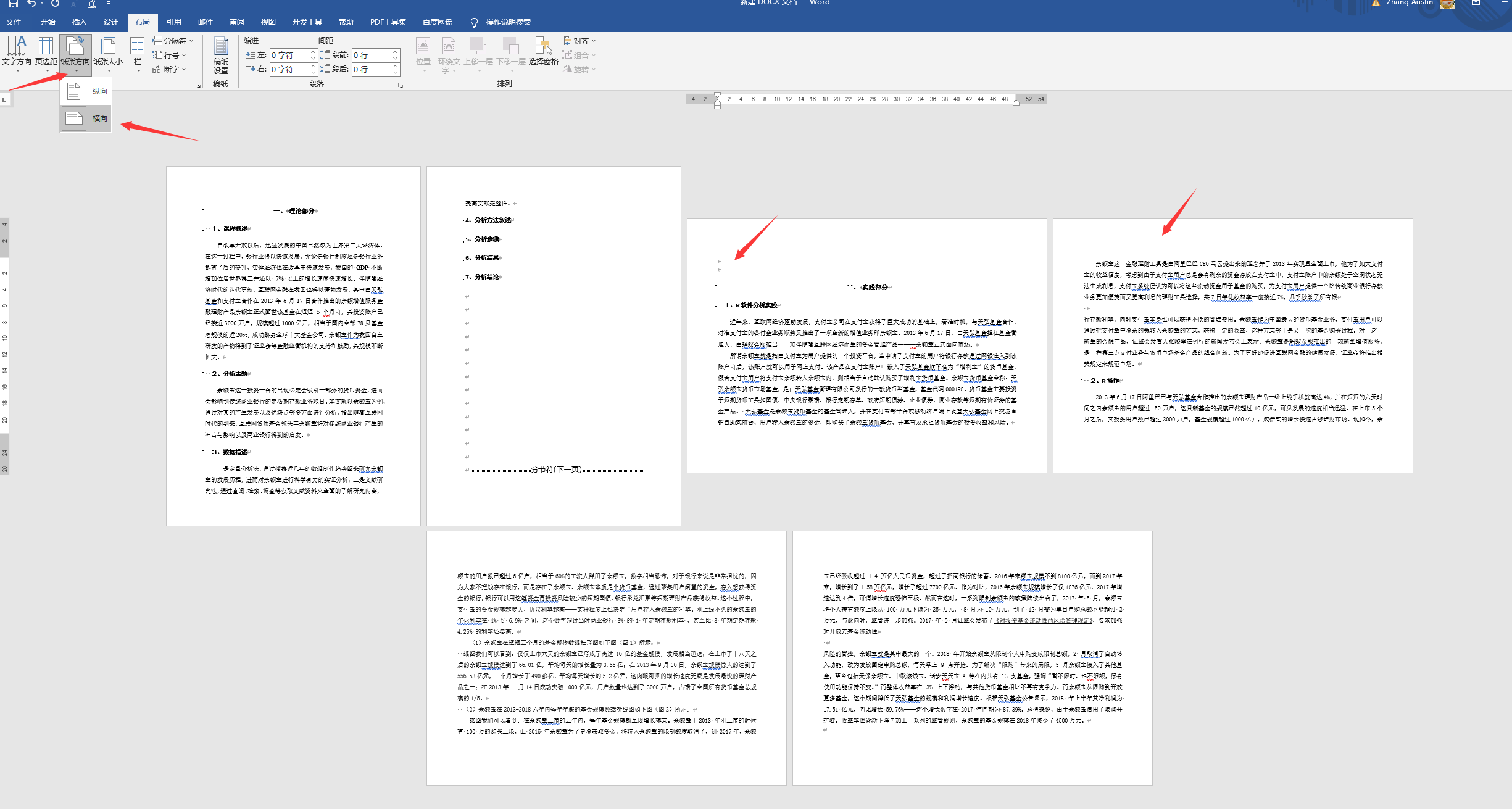Expand the 行号 line numbers dropdown
The width and height of the screenshot is (1512, 809).
[x=170, y=55]
